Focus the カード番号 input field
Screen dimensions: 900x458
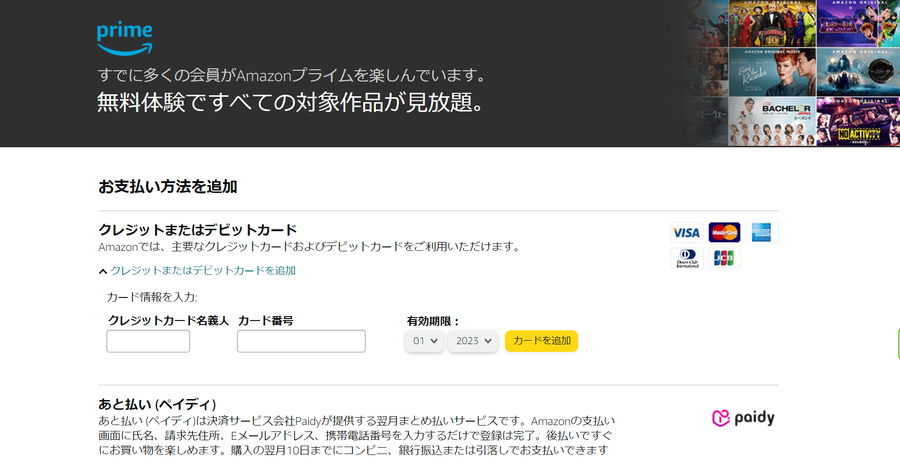click(301, 341)
